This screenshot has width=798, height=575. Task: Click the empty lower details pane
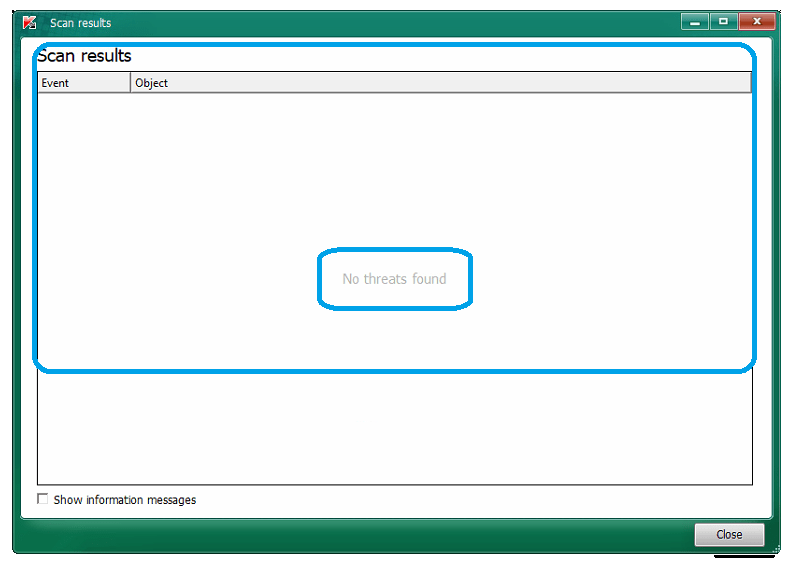click(x=394, y=430)
